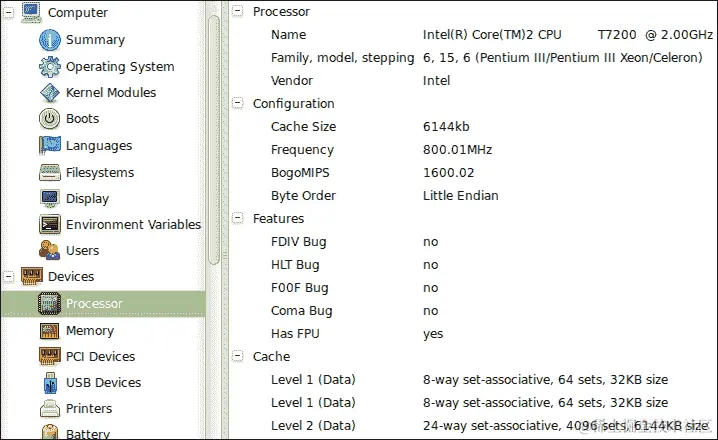This screenshot has width=718, height=440.
Task: Click the F00F Bug row label
Action: tap(299, 288)
